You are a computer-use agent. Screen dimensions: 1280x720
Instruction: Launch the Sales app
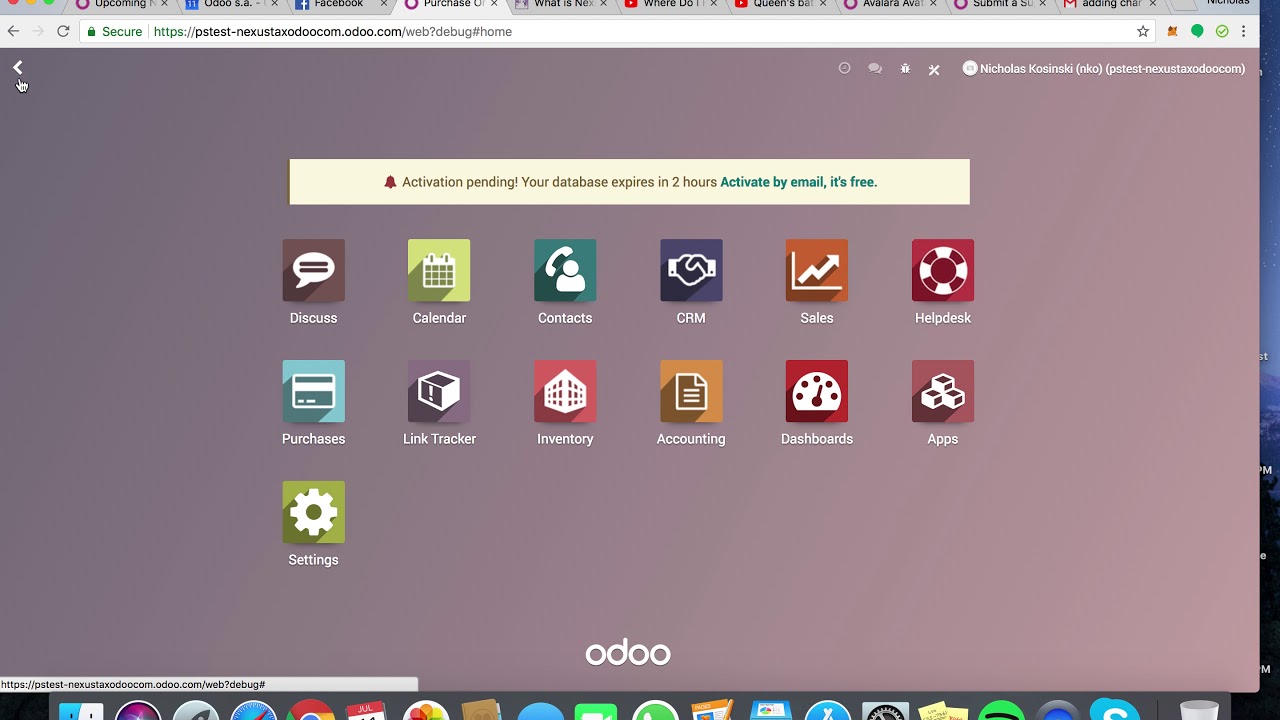point(817,271)
